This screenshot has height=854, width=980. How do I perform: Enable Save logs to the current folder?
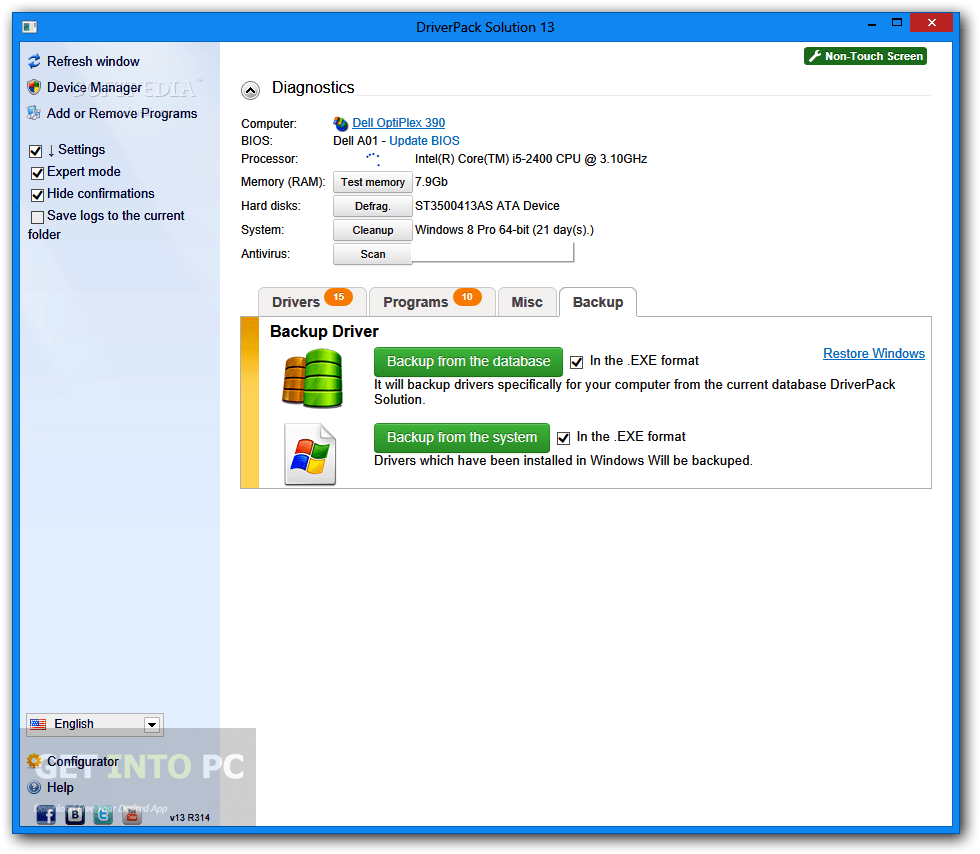coord(37,216)
